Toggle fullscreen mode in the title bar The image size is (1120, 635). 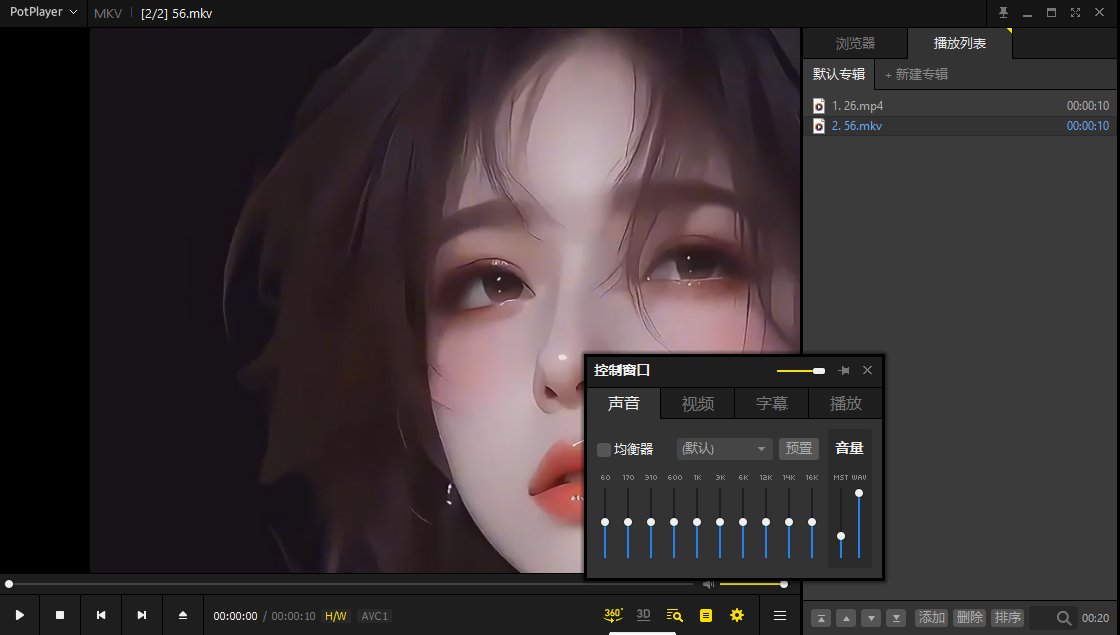[x=1075, y=13]
